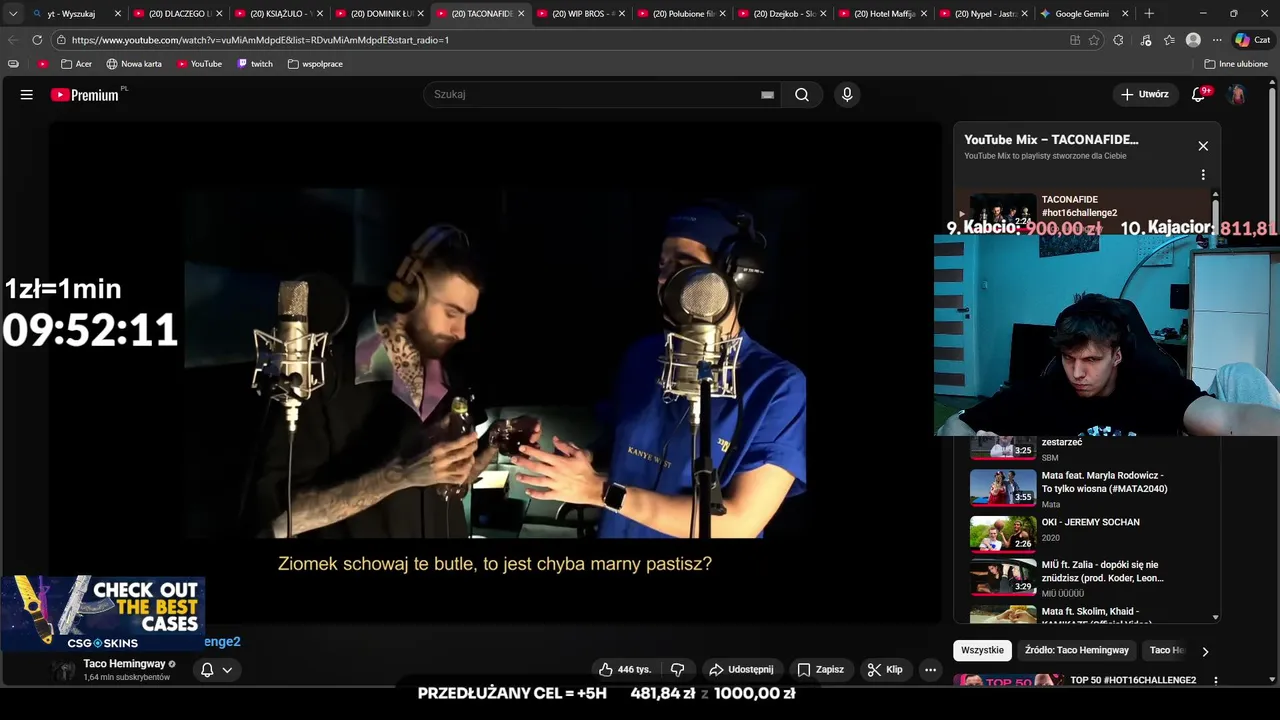Go back with the browser back arrow
The width and height of the screenshot is (1280, 720).
pyautogui.click(x=12, y=40)
